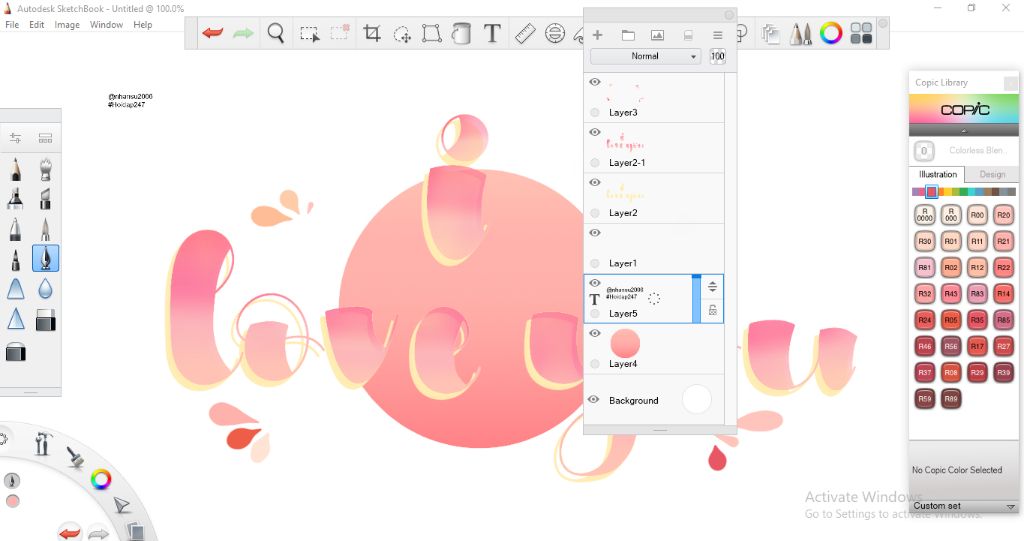Toggle lock circle next to Layer3
Viewport: 1024px width, 541px height.
(x=595, y=112)
